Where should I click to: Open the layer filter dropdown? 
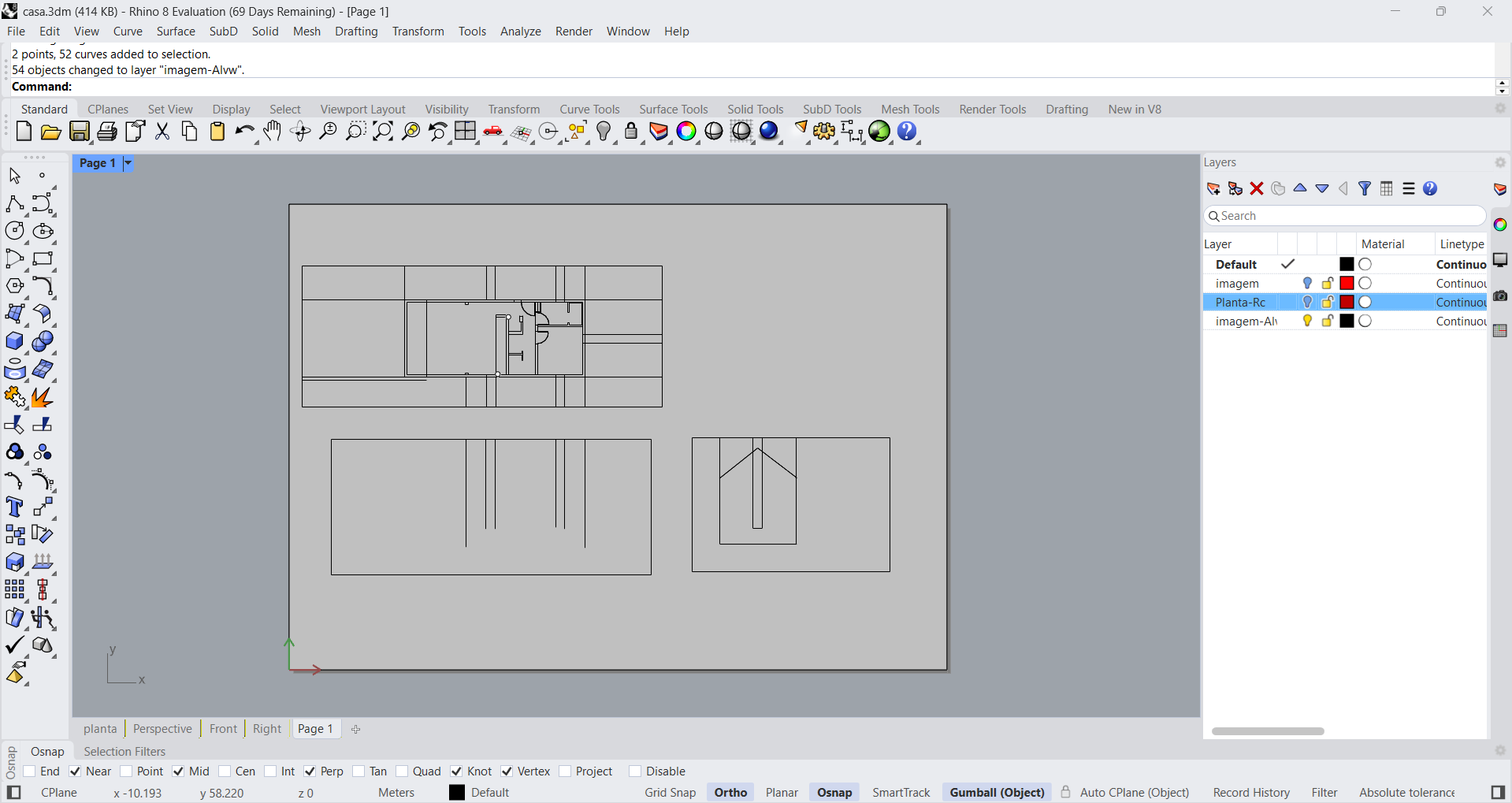(x=1365, y=189)
